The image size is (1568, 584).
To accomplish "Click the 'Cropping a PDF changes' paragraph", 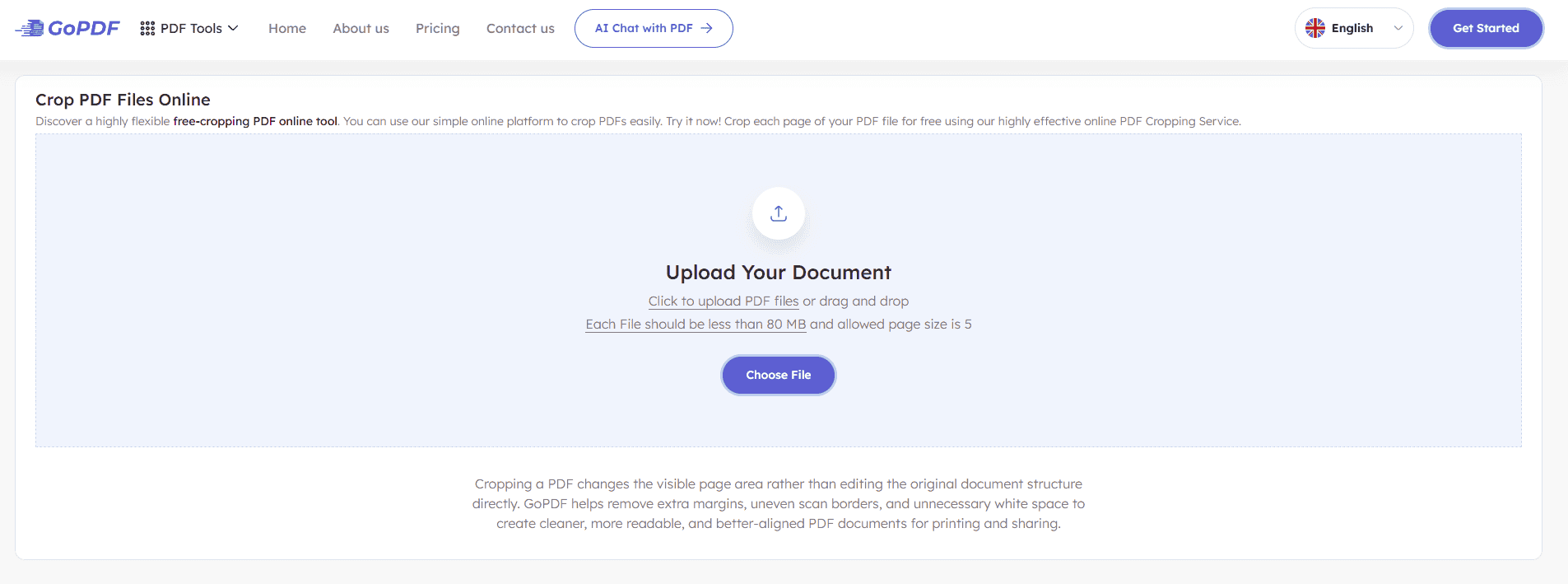I will click(779, 503).
